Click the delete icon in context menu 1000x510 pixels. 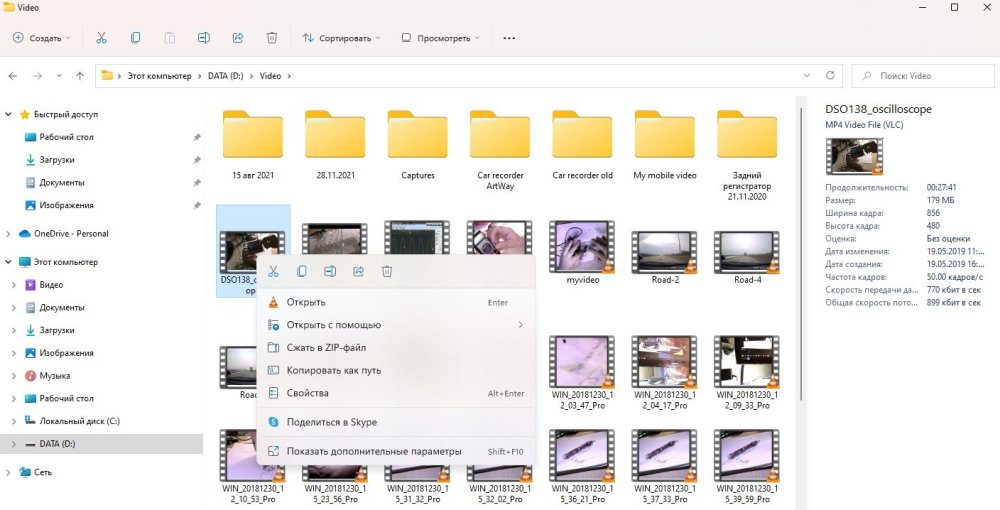point(387,271)
